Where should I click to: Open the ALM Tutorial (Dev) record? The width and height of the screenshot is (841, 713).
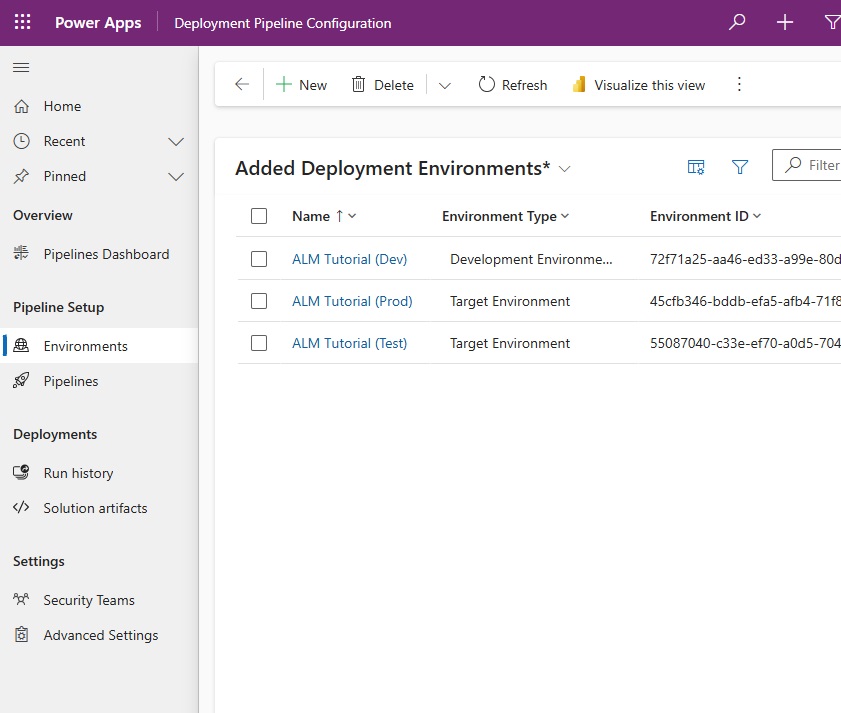pyautogui.click(x=349, y=259)
